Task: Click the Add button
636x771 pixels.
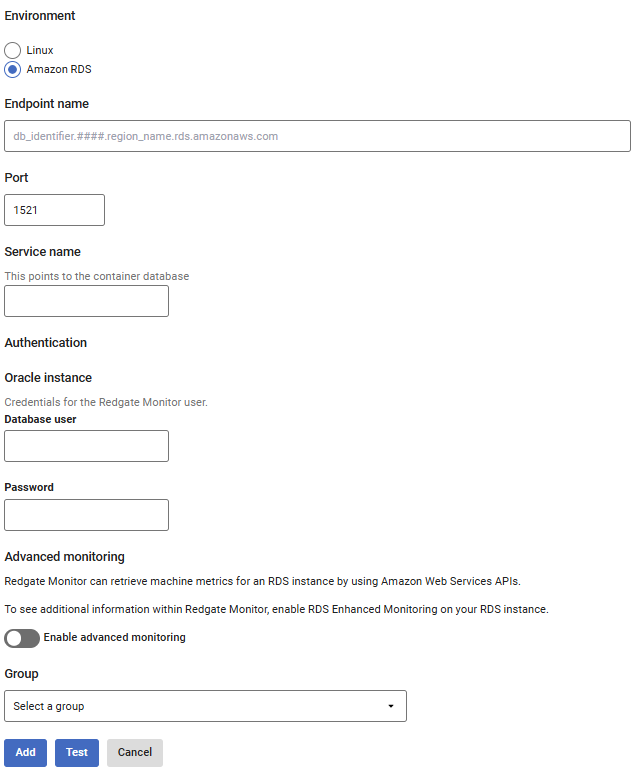Action: pyautogui.click(x=25, y=753)
